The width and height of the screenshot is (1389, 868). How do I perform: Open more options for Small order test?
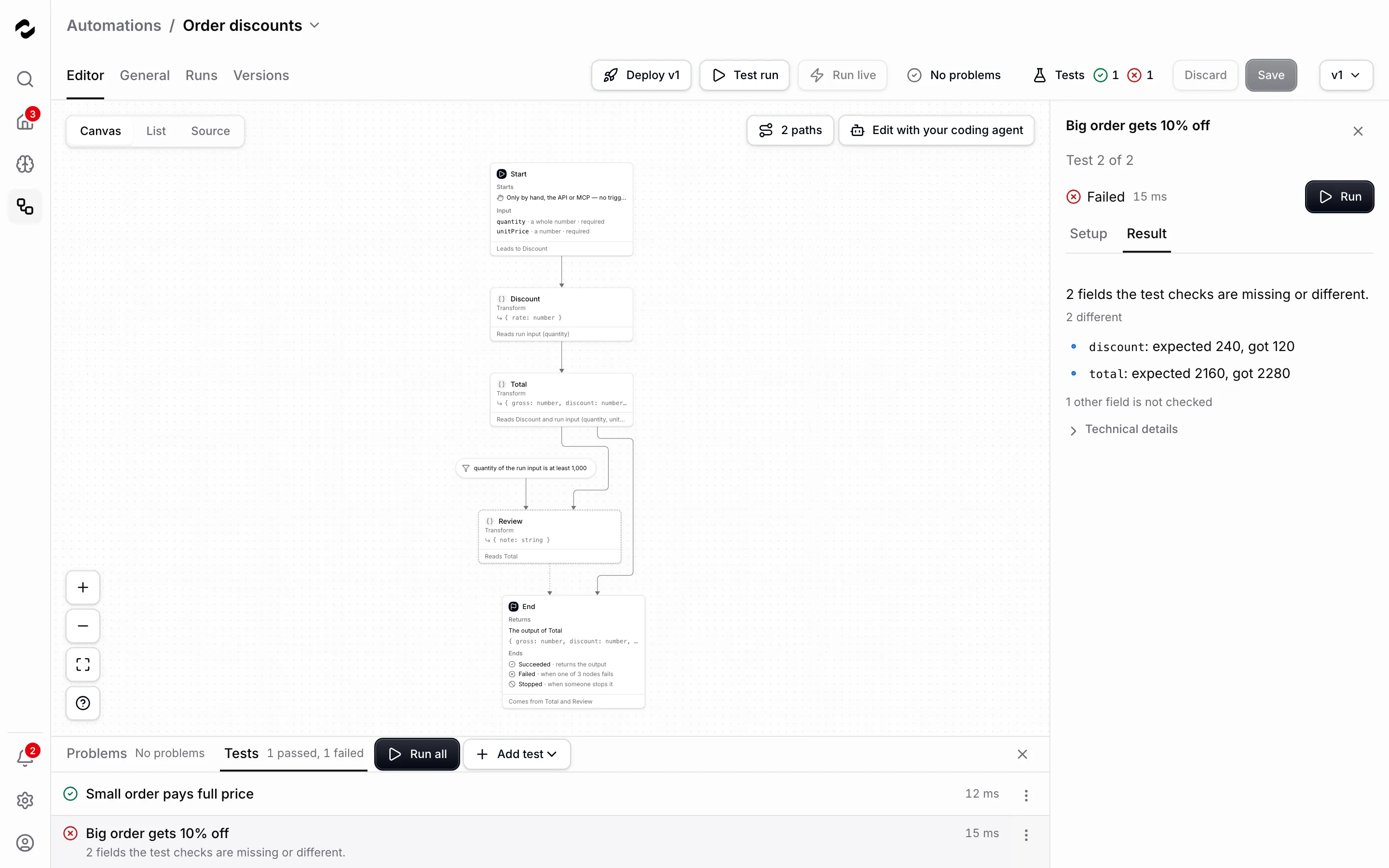1026,795
